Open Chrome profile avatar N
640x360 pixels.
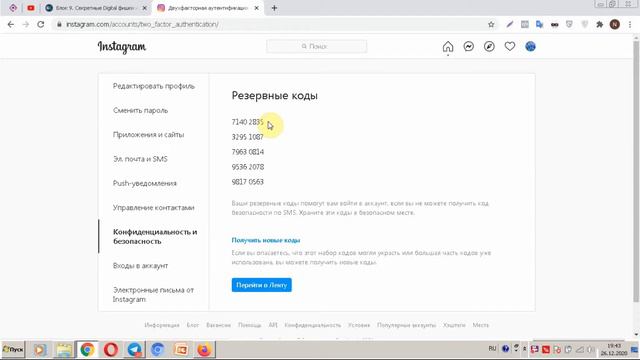click(x=615, y=24)
